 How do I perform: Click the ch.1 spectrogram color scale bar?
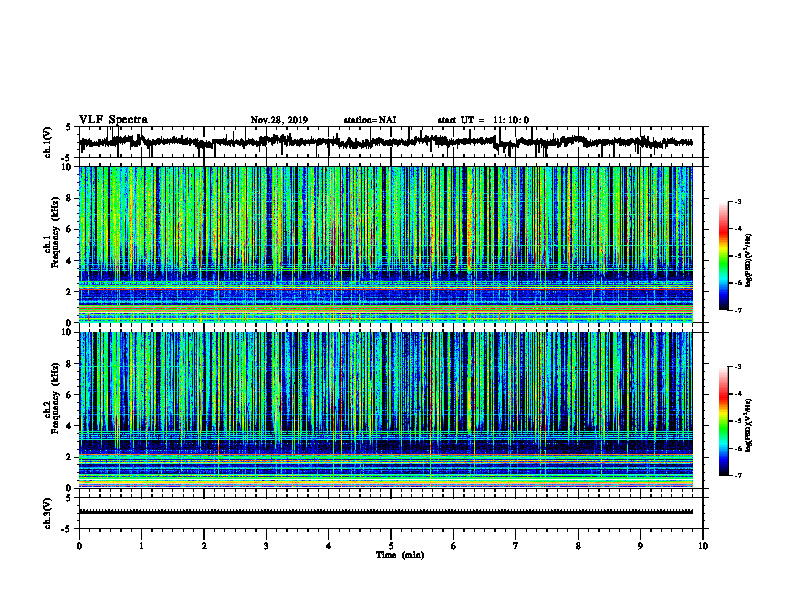tap(723, 256)
